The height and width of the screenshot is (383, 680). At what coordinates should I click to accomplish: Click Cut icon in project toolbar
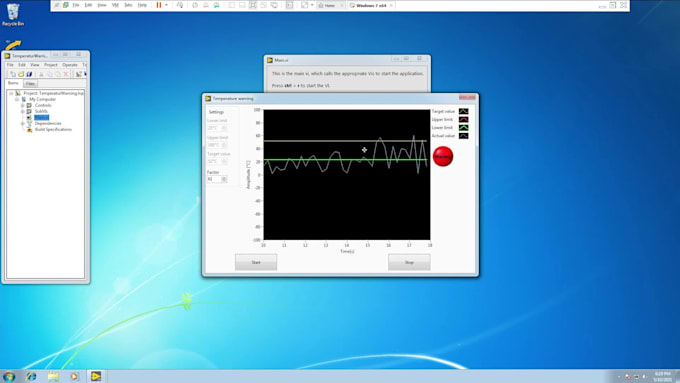tap(42, 74)
